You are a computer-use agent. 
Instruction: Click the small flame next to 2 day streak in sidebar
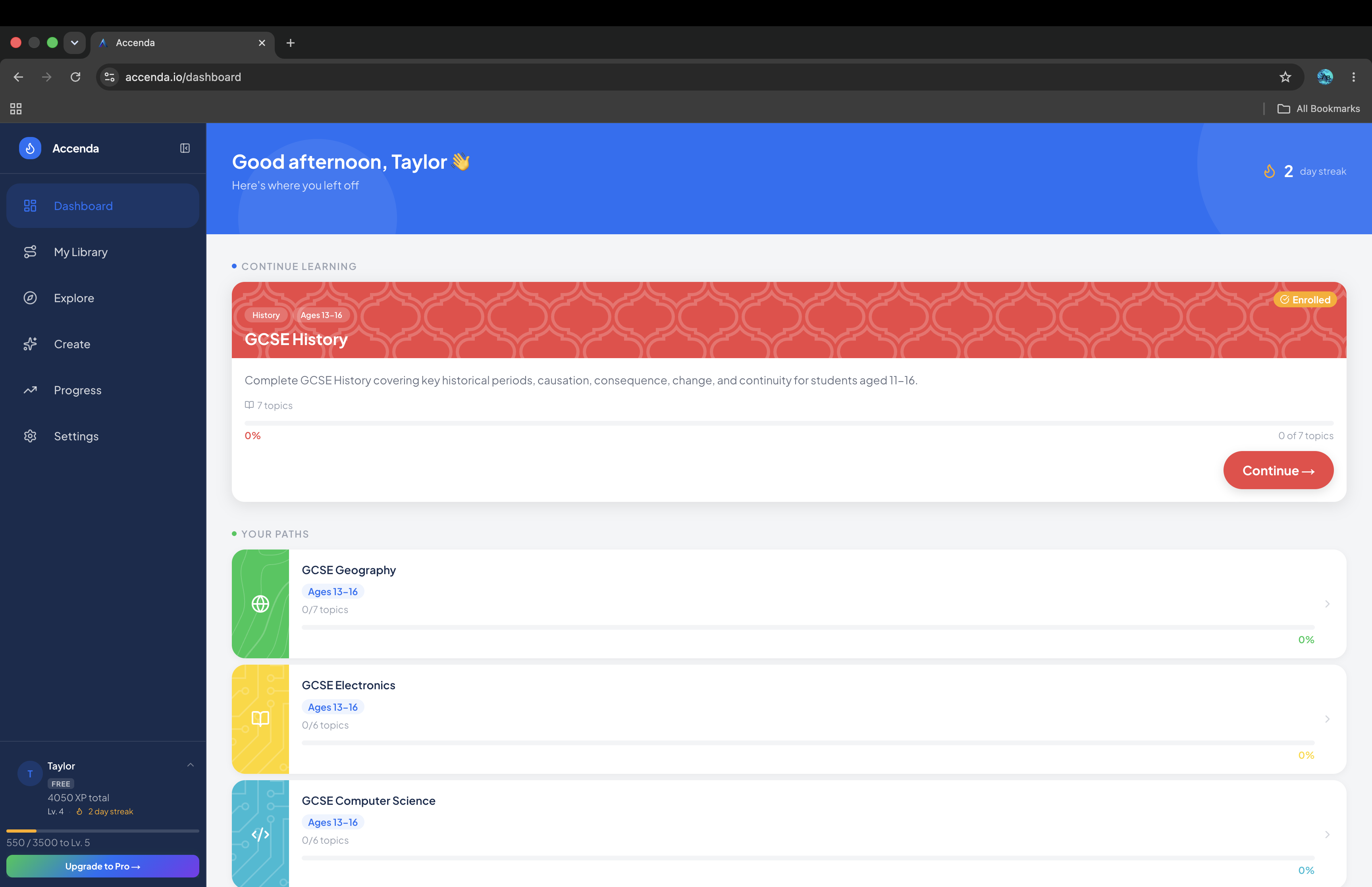(x=79, y=811)
